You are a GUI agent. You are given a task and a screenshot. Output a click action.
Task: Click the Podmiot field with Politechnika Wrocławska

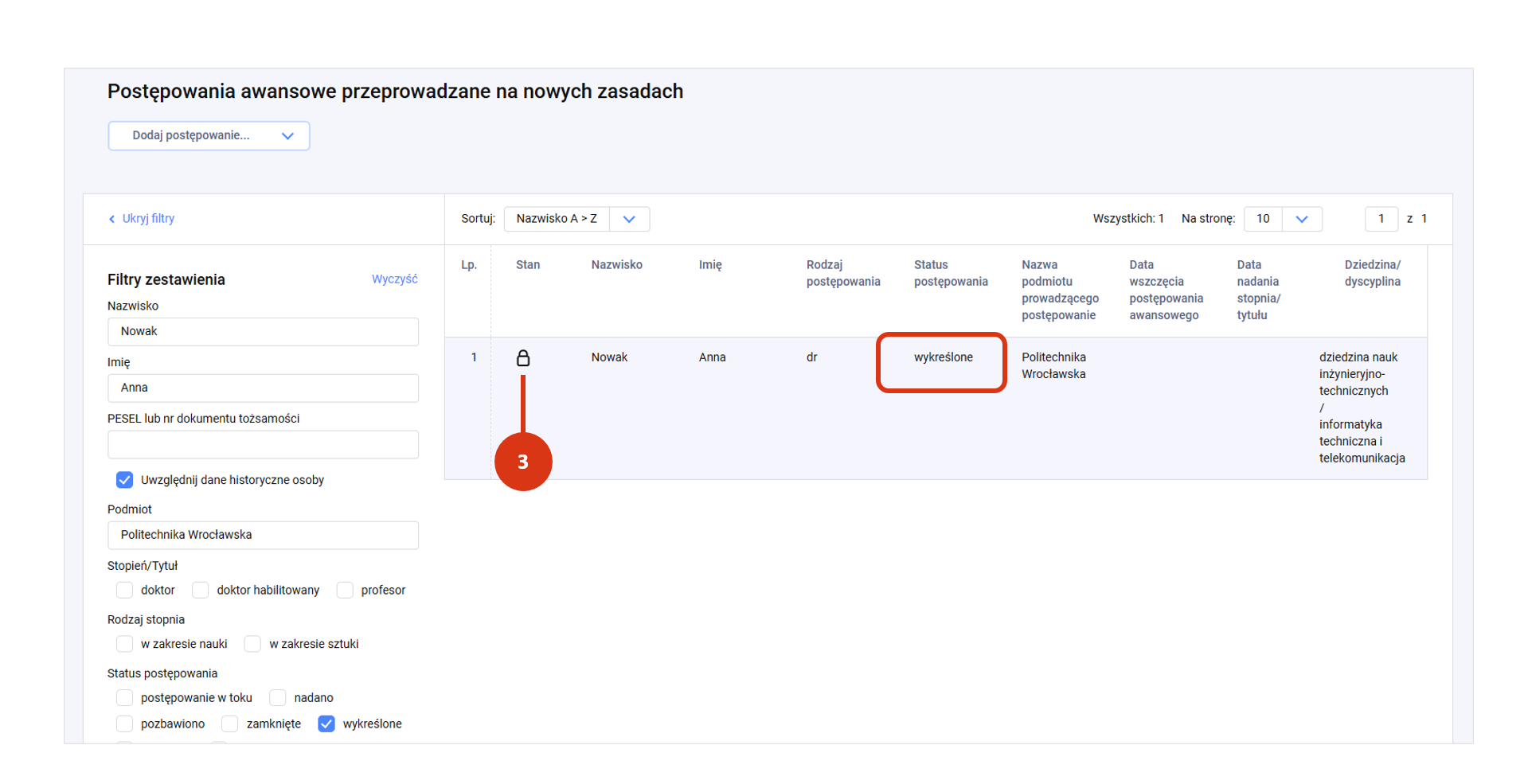coord(263,535)
